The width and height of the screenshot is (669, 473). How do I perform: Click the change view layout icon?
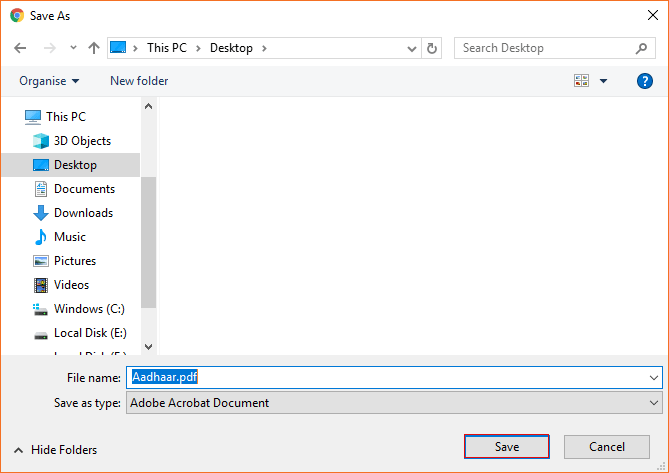[x=582, y=81]
